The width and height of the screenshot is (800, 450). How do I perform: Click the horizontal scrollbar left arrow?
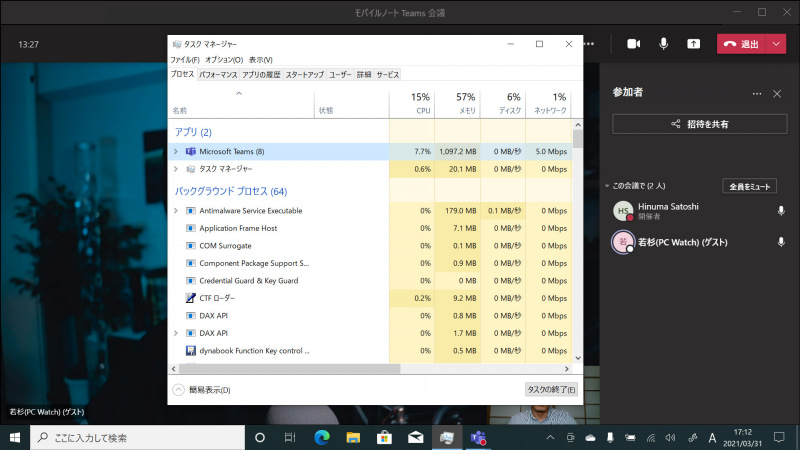pos(173,368)
